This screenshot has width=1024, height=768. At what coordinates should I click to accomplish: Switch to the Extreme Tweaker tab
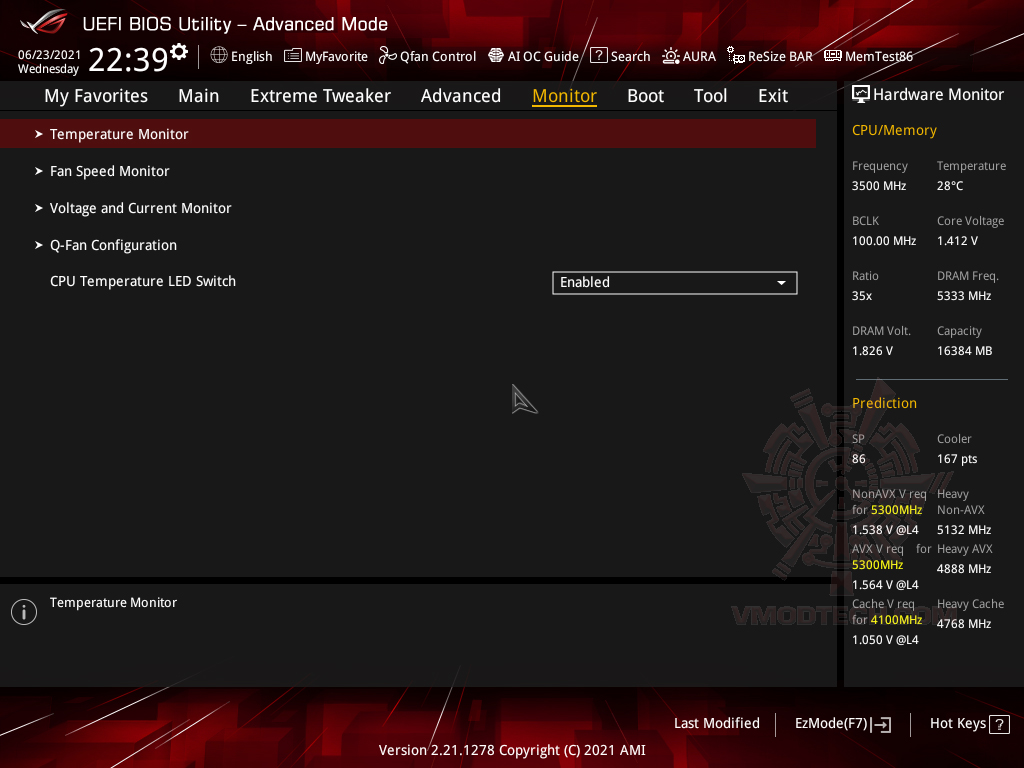coord(320,95)
